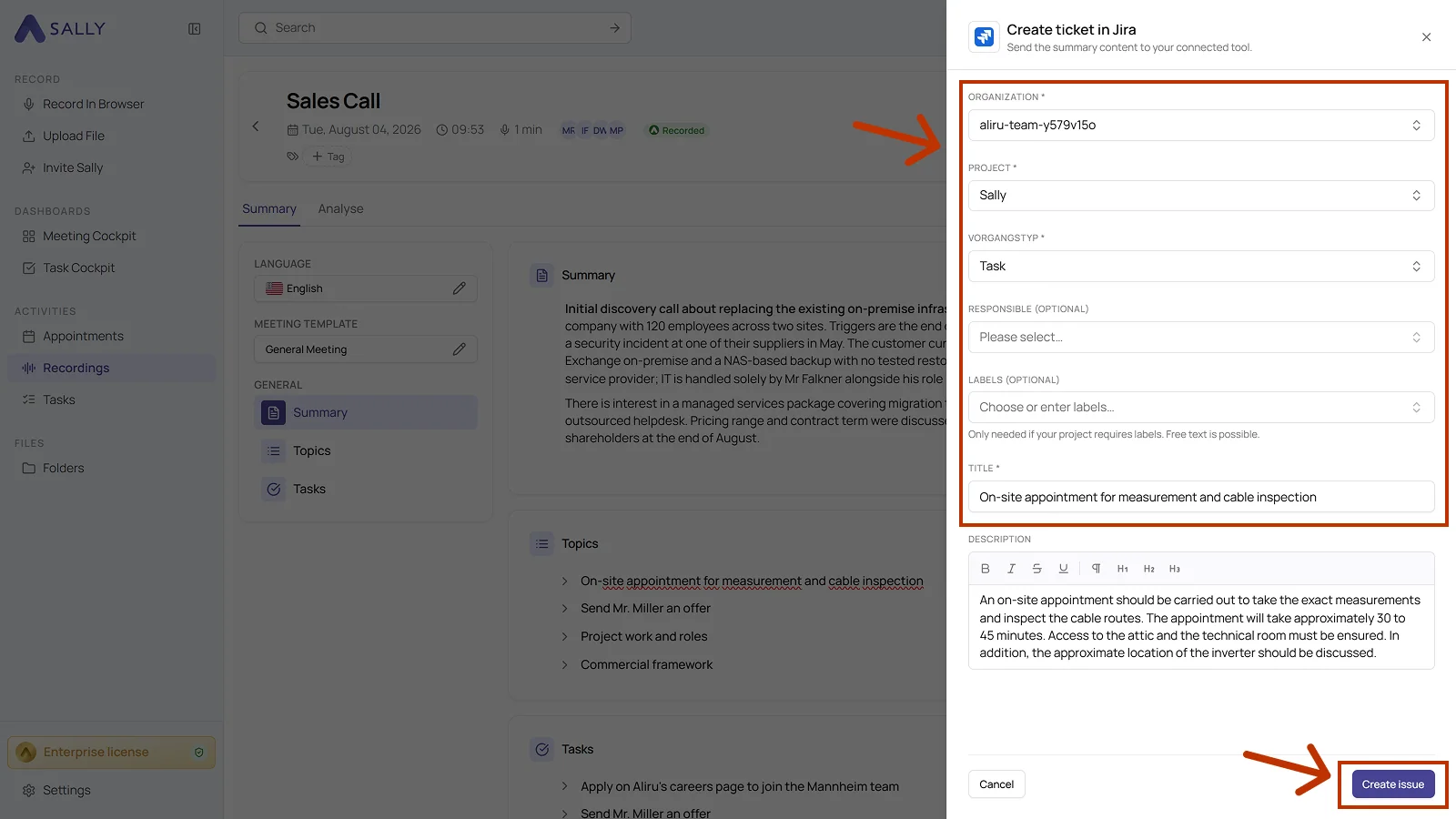Click the MP participant avatar
The image size is (1456, 819).
(617, 130)
